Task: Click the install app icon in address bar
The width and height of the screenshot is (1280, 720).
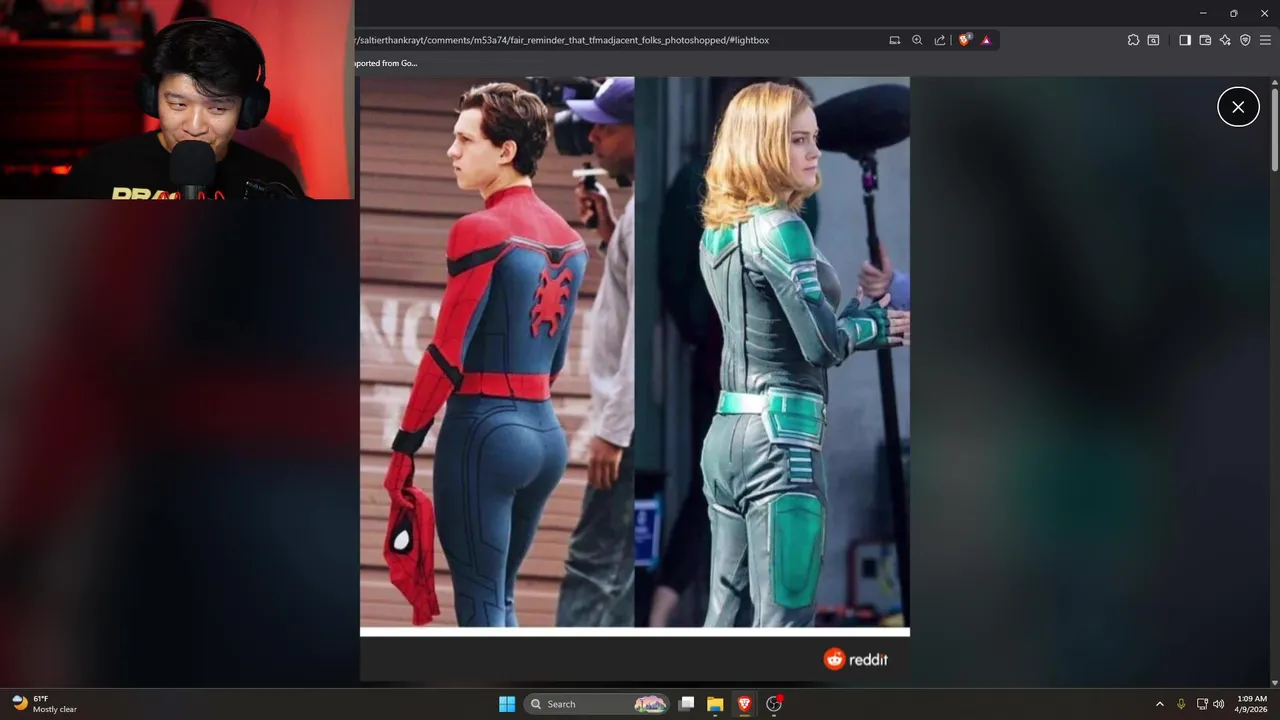Action: tap(895, 40)
